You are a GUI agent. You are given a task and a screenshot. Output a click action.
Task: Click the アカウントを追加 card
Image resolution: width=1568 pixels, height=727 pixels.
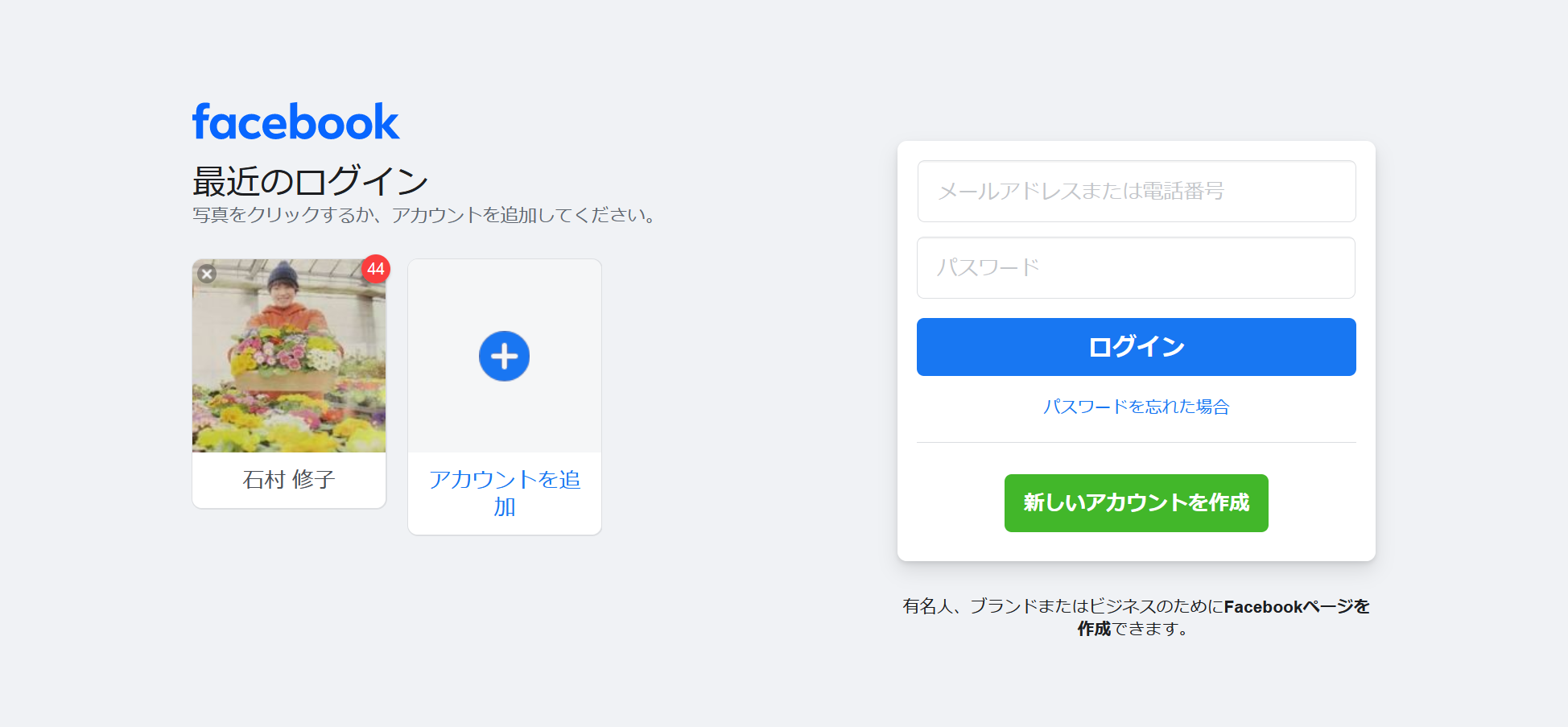(x=504, y=394)
